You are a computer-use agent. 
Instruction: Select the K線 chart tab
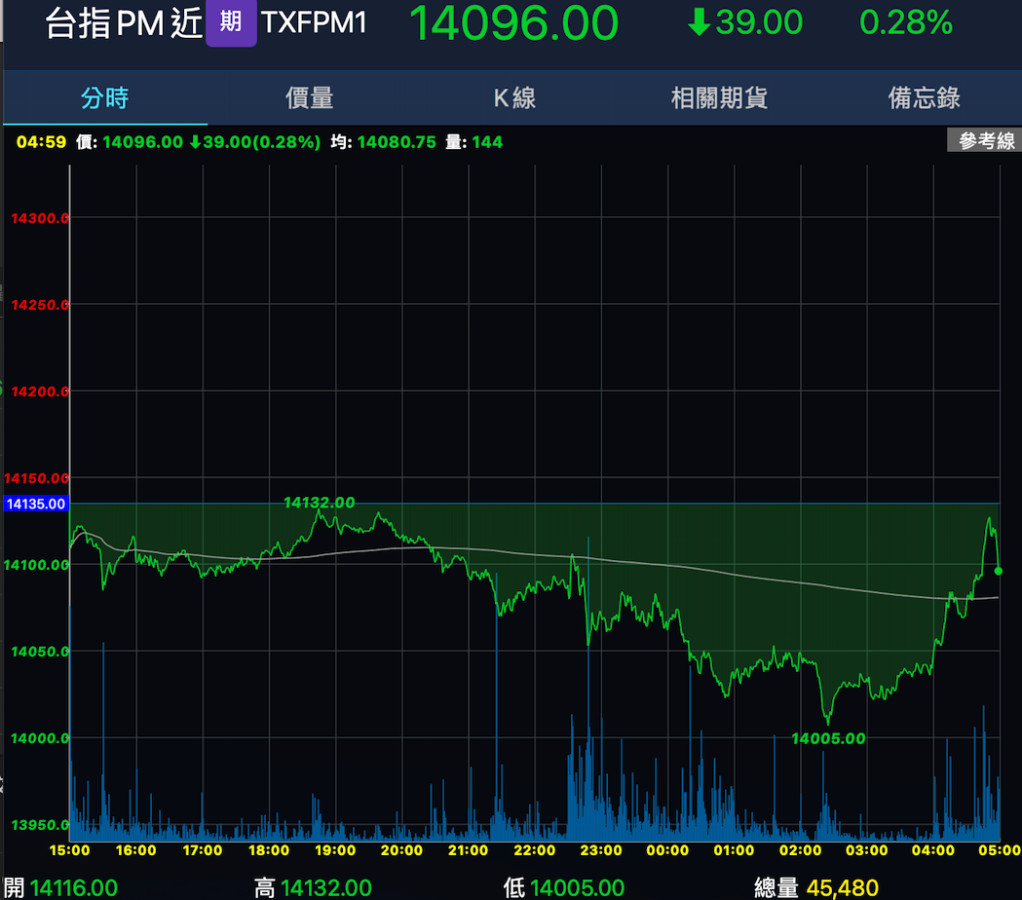(x=514, y=98)
